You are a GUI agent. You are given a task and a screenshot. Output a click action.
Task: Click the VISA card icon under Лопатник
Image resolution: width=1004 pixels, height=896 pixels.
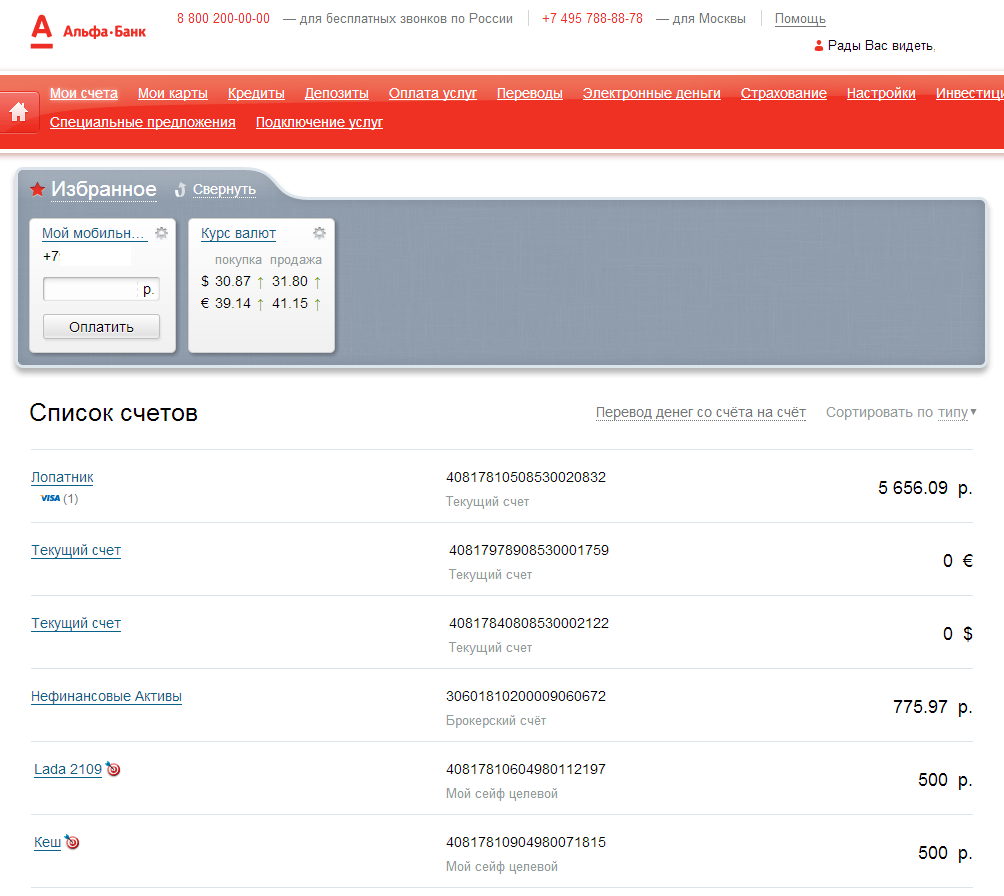(50, 498)
